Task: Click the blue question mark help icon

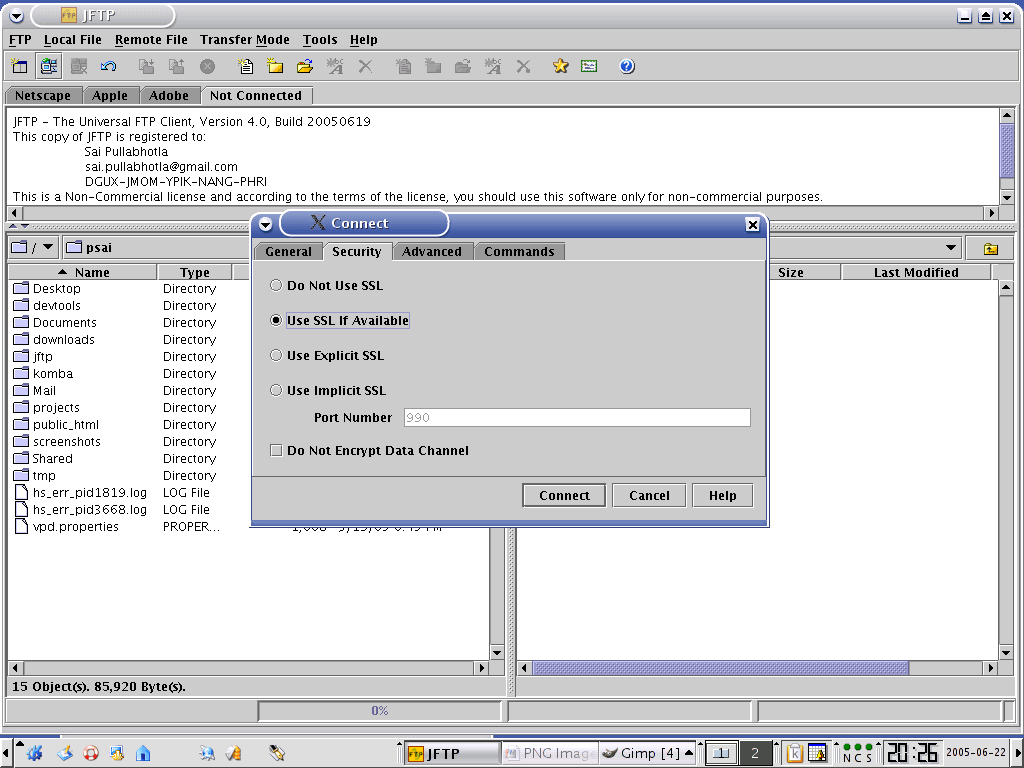Action: pos(627,66)
